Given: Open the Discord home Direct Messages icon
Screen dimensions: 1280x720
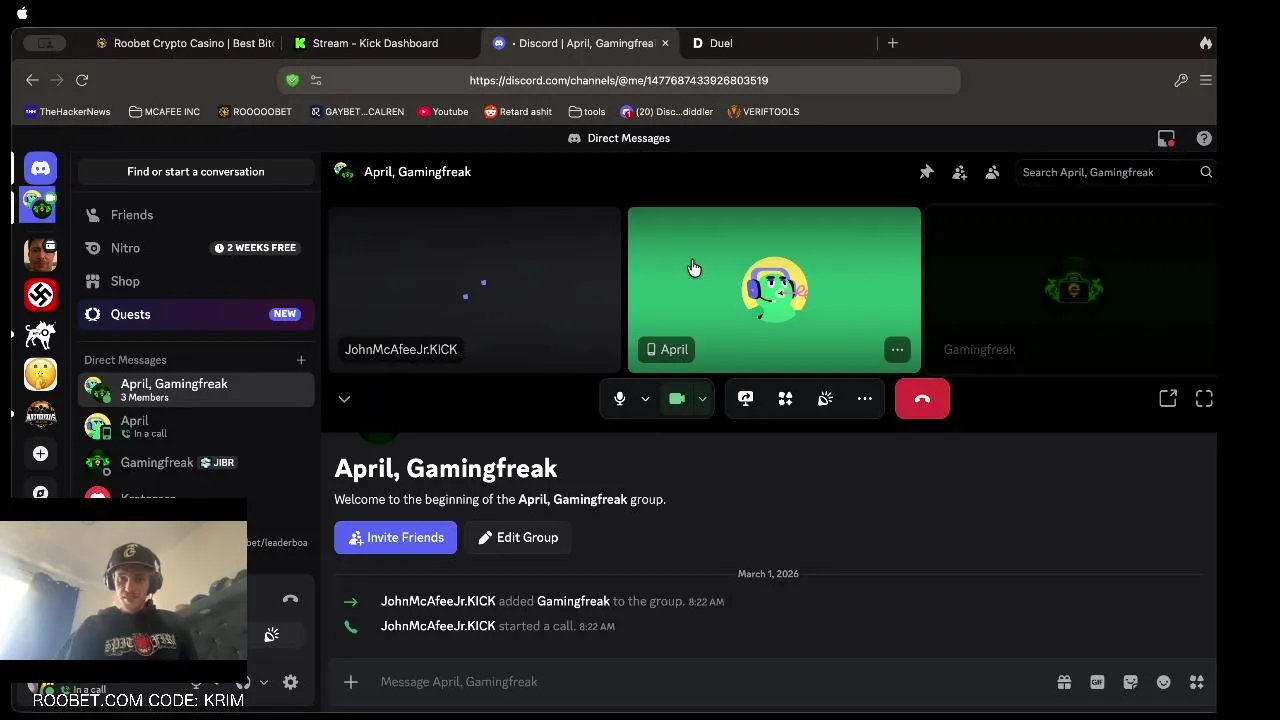Looking at the screenshot, I should click(41, 168).
